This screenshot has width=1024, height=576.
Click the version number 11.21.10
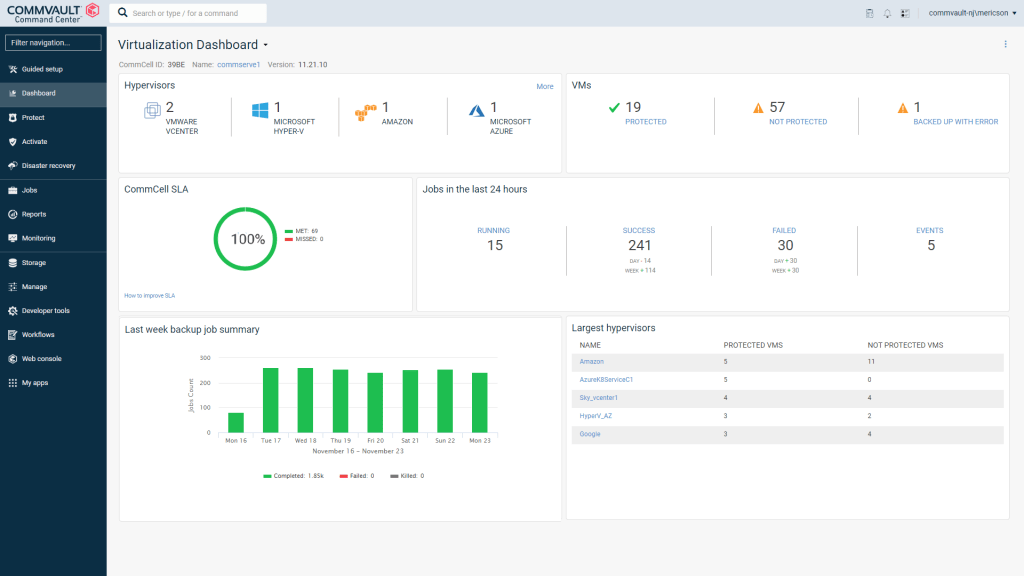(313, 65)
